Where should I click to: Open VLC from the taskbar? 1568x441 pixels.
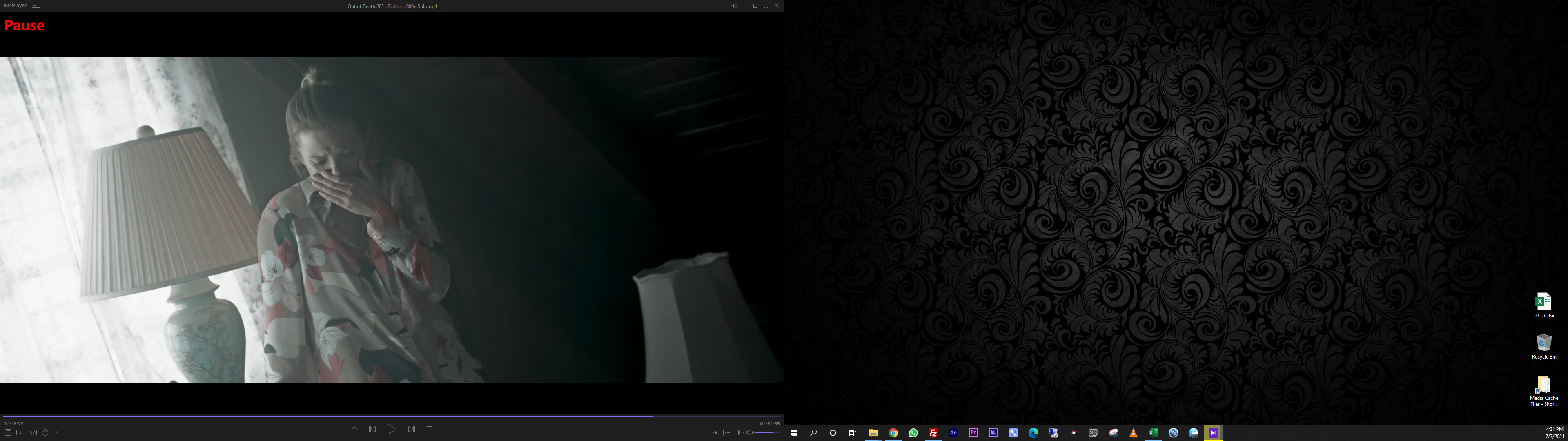point(1134,433)
